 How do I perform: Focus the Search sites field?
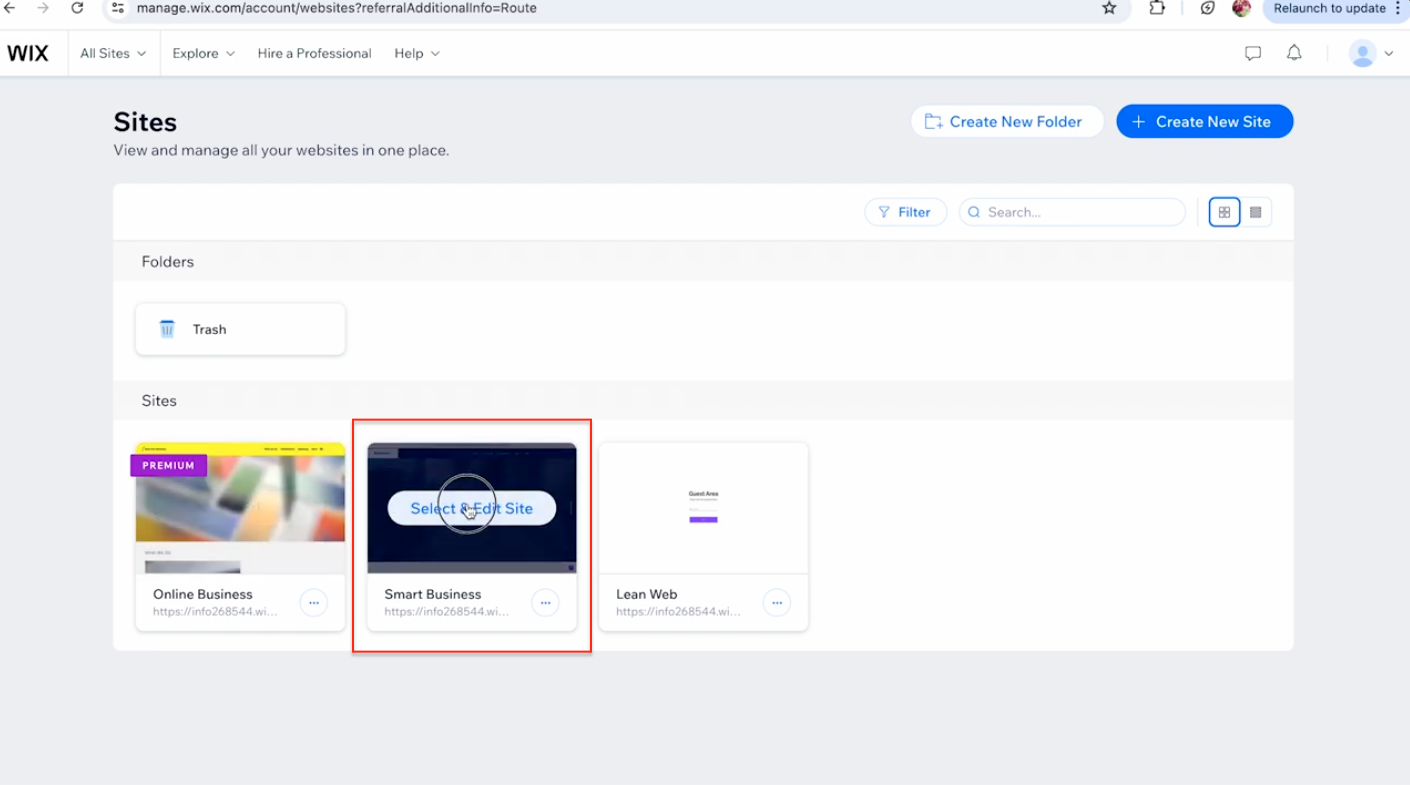1072,212
